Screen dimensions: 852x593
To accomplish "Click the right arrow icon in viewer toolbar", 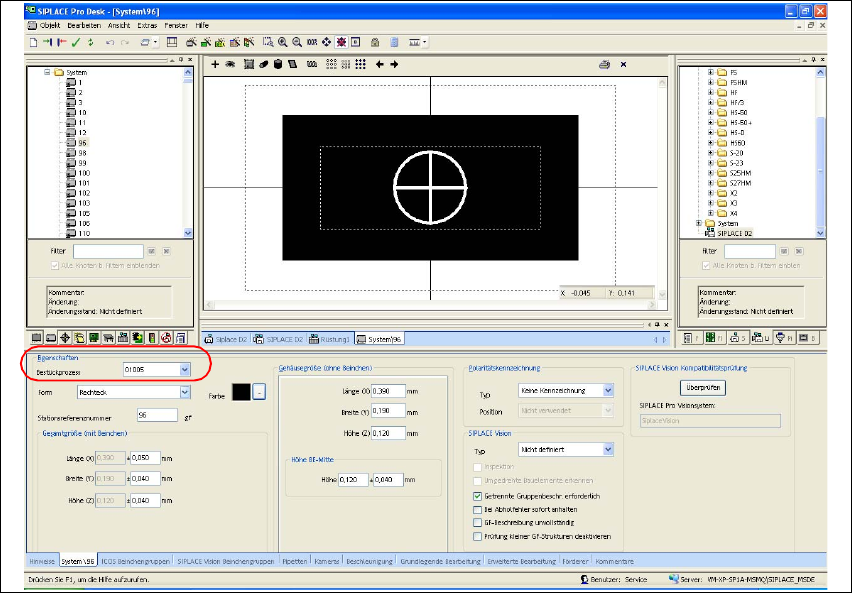I will point(394,64).
